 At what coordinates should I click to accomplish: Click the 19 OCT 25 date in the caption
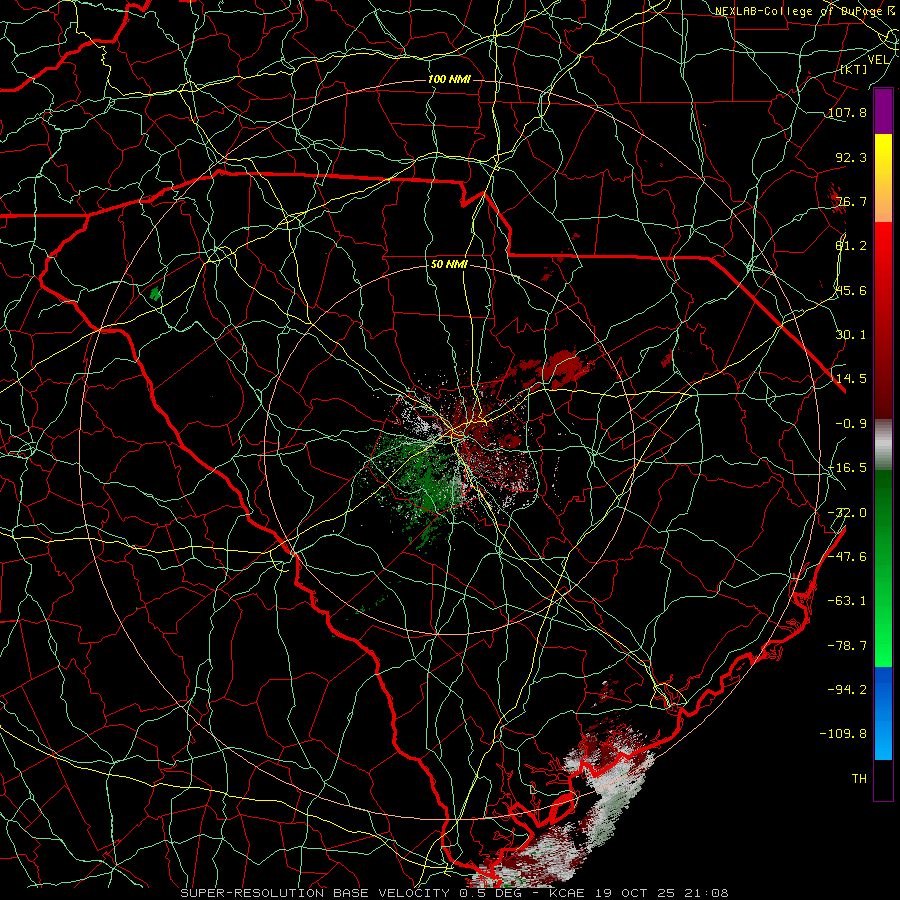click(x=633, y=893)
